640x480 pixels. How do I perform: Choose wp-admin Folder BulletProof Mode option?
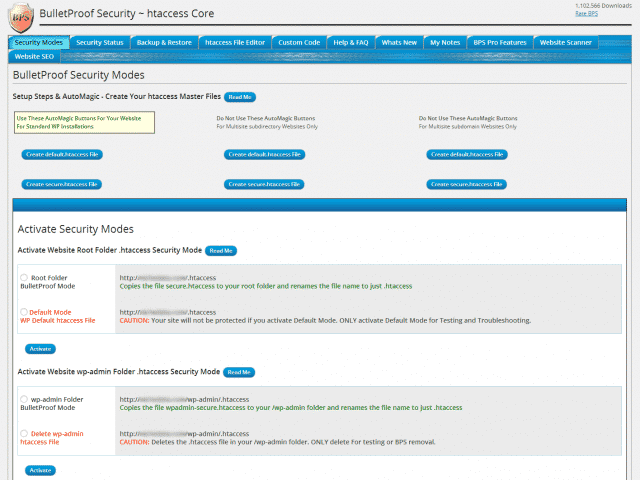[24, 399]
